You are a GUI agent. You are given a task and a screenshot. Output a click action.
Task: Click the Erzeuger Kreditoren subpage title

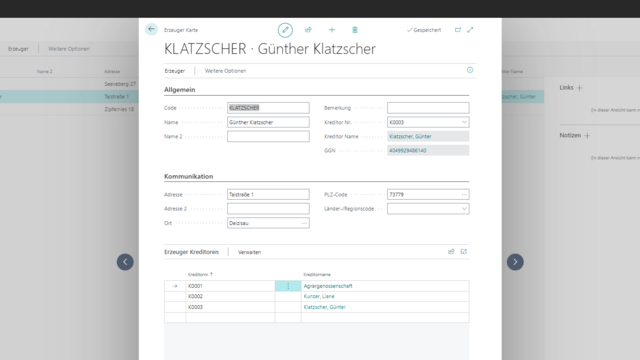191,252
